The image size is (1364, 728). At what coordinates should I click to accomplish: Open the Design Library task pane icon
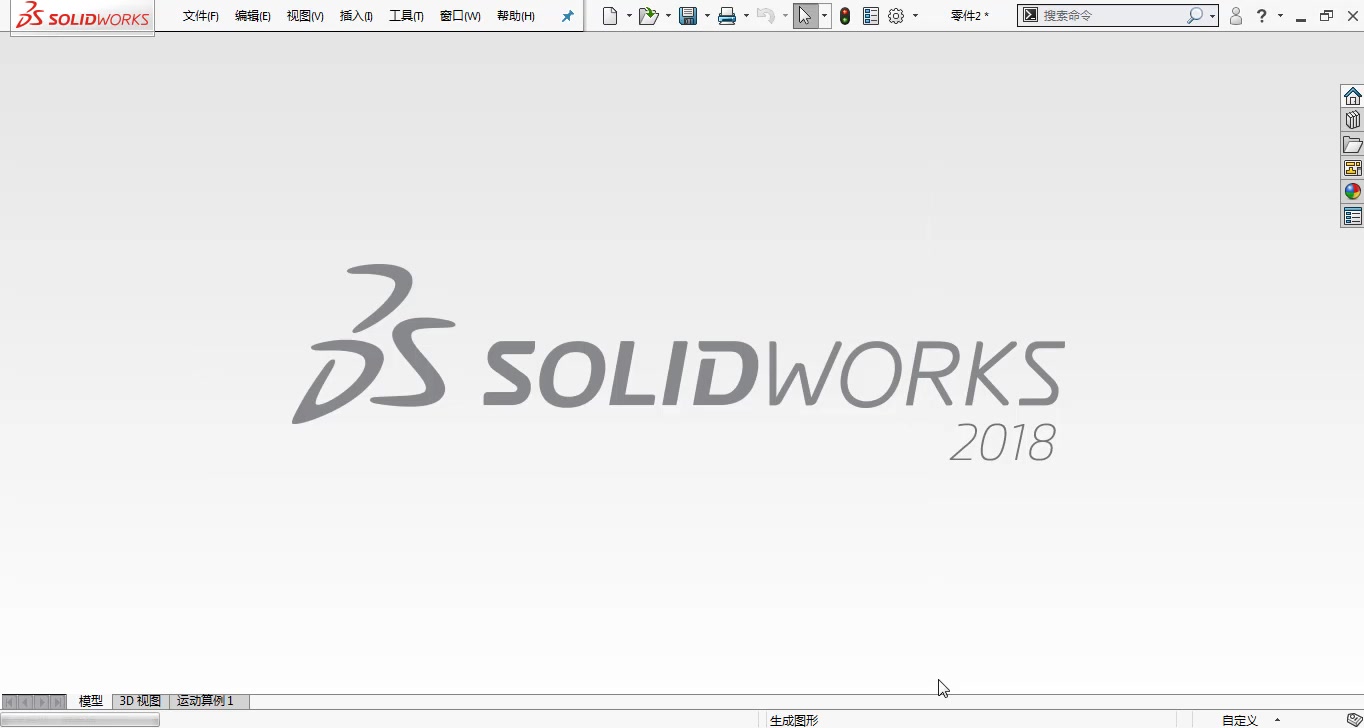pyautogui.click(x=1352, y=120)
